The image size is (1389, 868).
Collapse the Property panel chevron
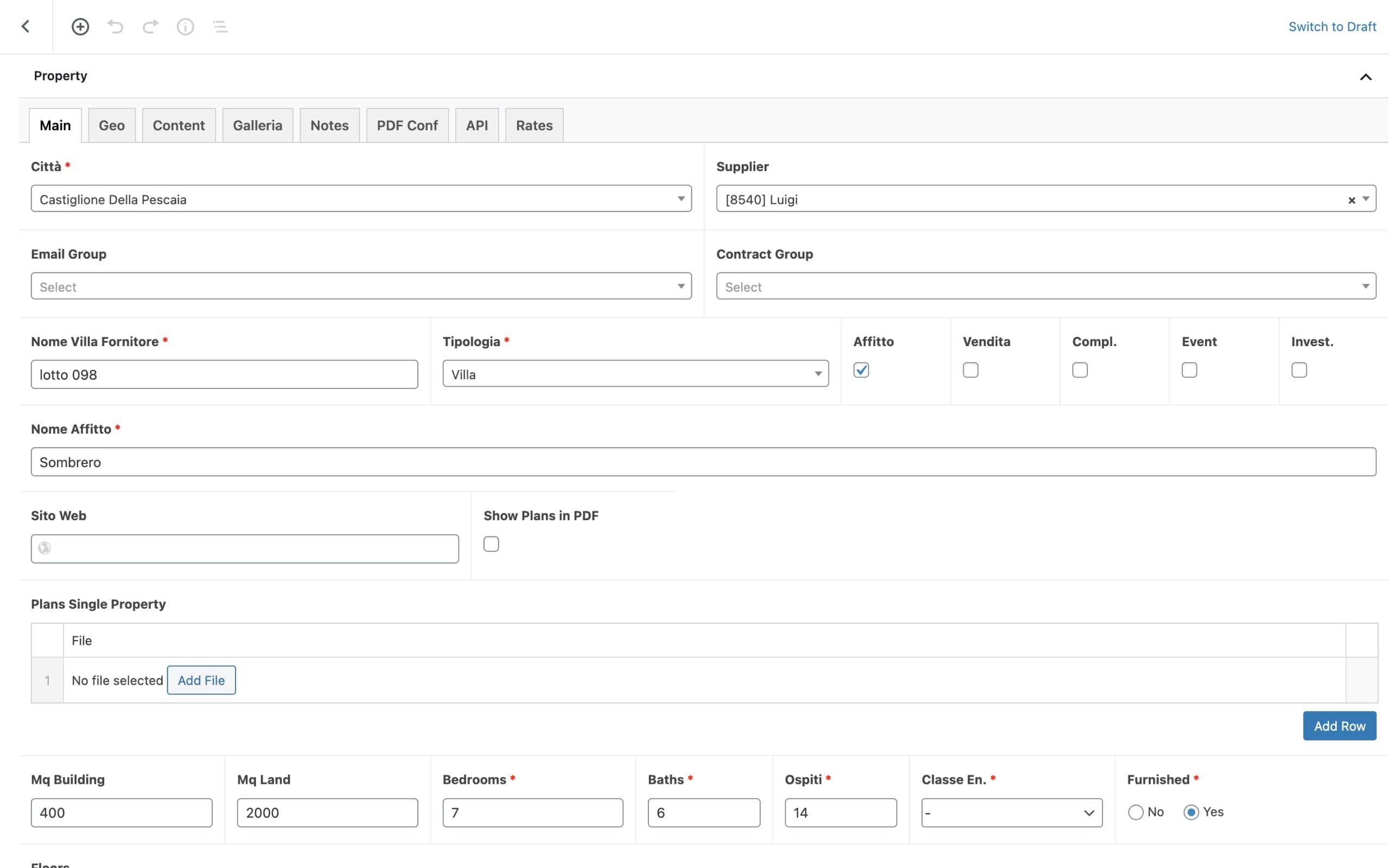1366,77
